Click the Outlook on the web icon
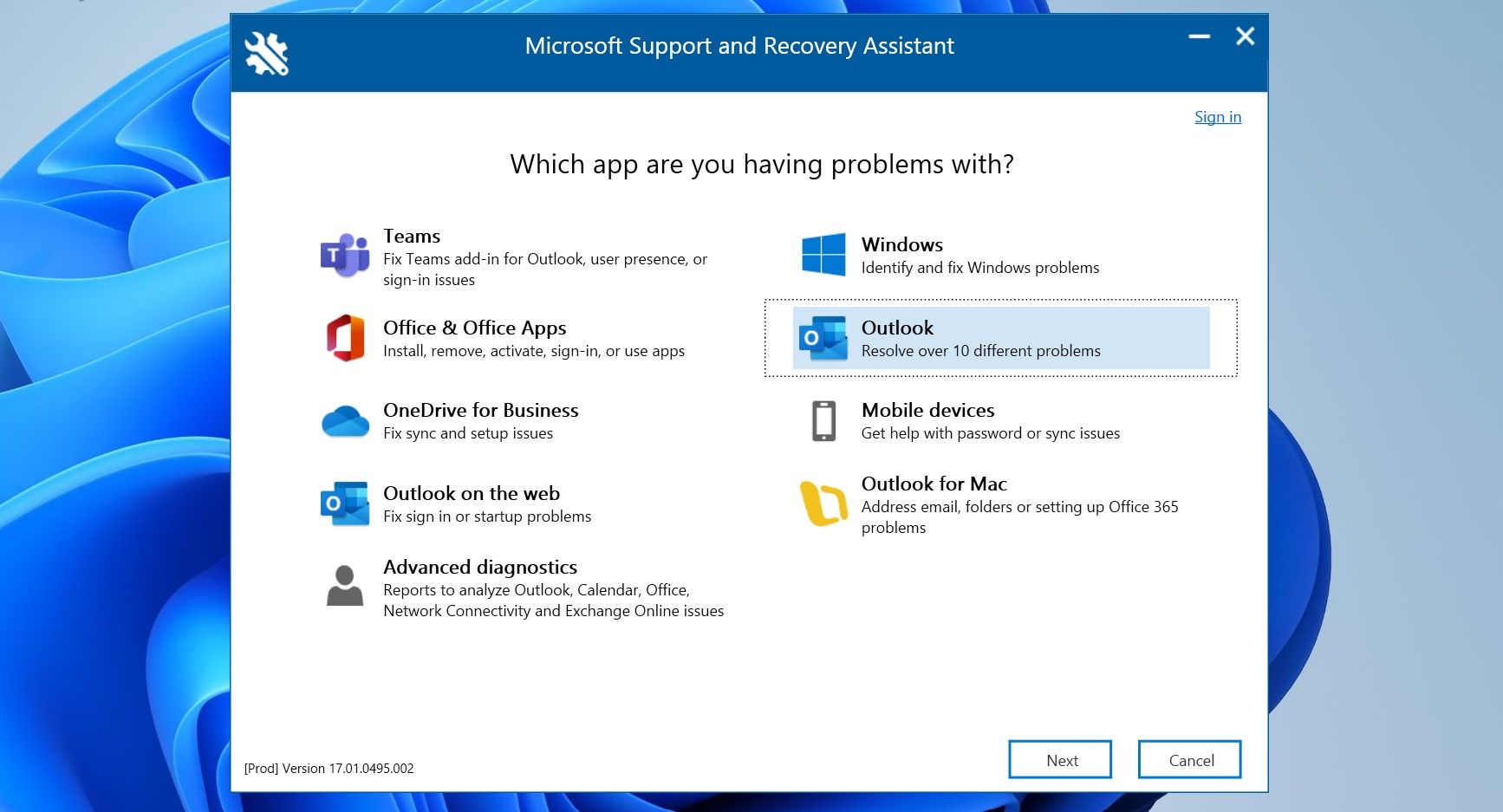This screenshot has width=1503, height=812. (x=344, y=503)
